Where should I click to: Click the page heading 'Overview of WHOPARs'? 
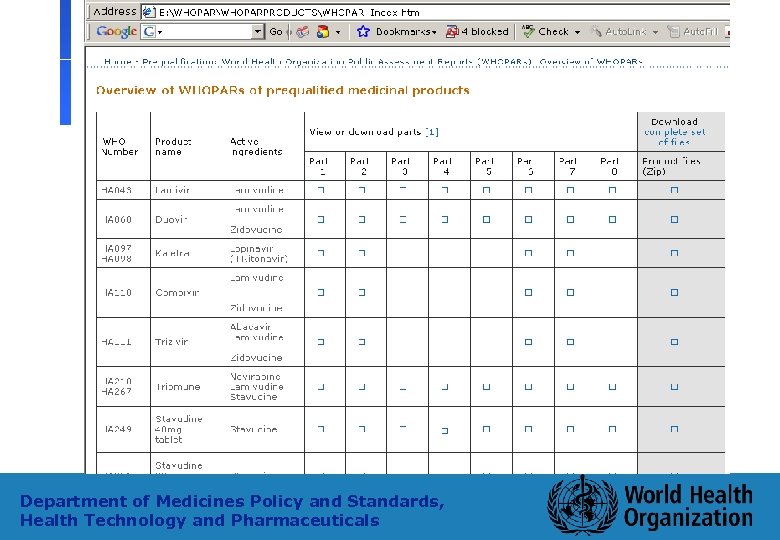pos(283,90)
